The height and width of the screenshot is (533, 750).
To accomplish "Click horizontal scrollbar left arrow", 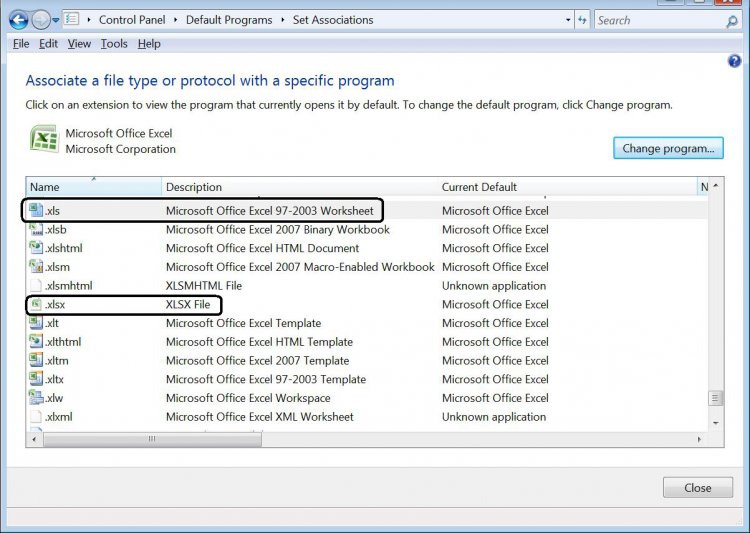I will pyautogui.click(x=33, y=439).
